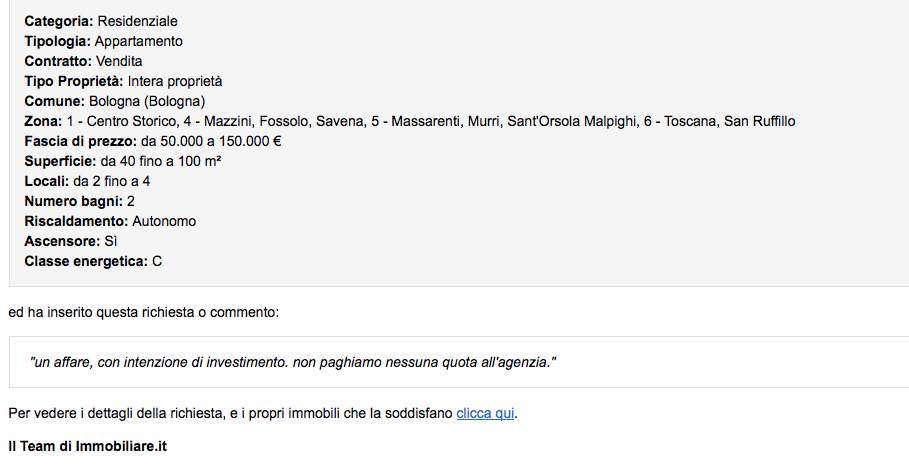Open the "clicca qui" link
Screen dimensions: 909x467
486,413
